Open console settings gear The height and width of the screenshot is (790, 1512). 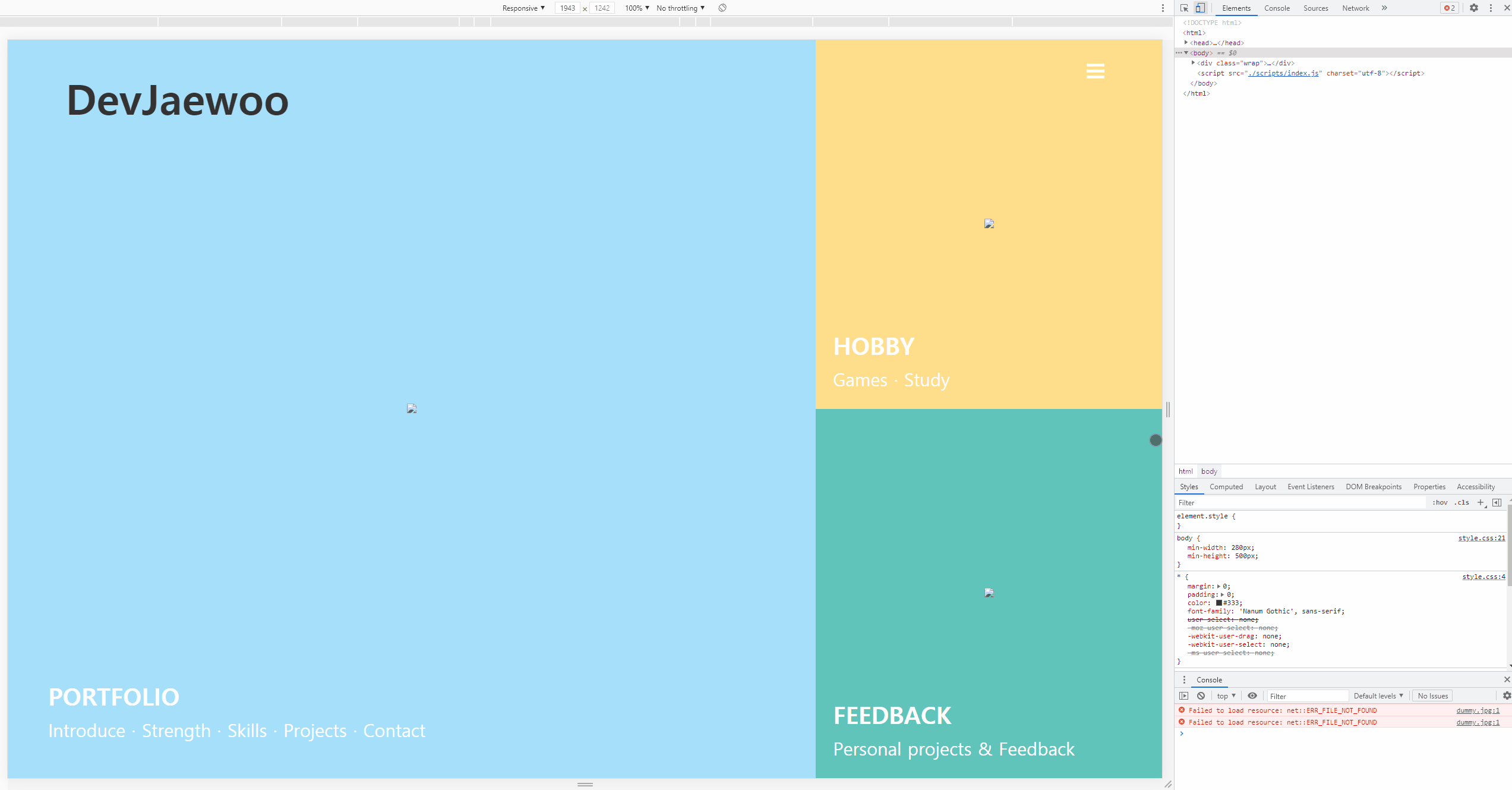coord(1507,695)
